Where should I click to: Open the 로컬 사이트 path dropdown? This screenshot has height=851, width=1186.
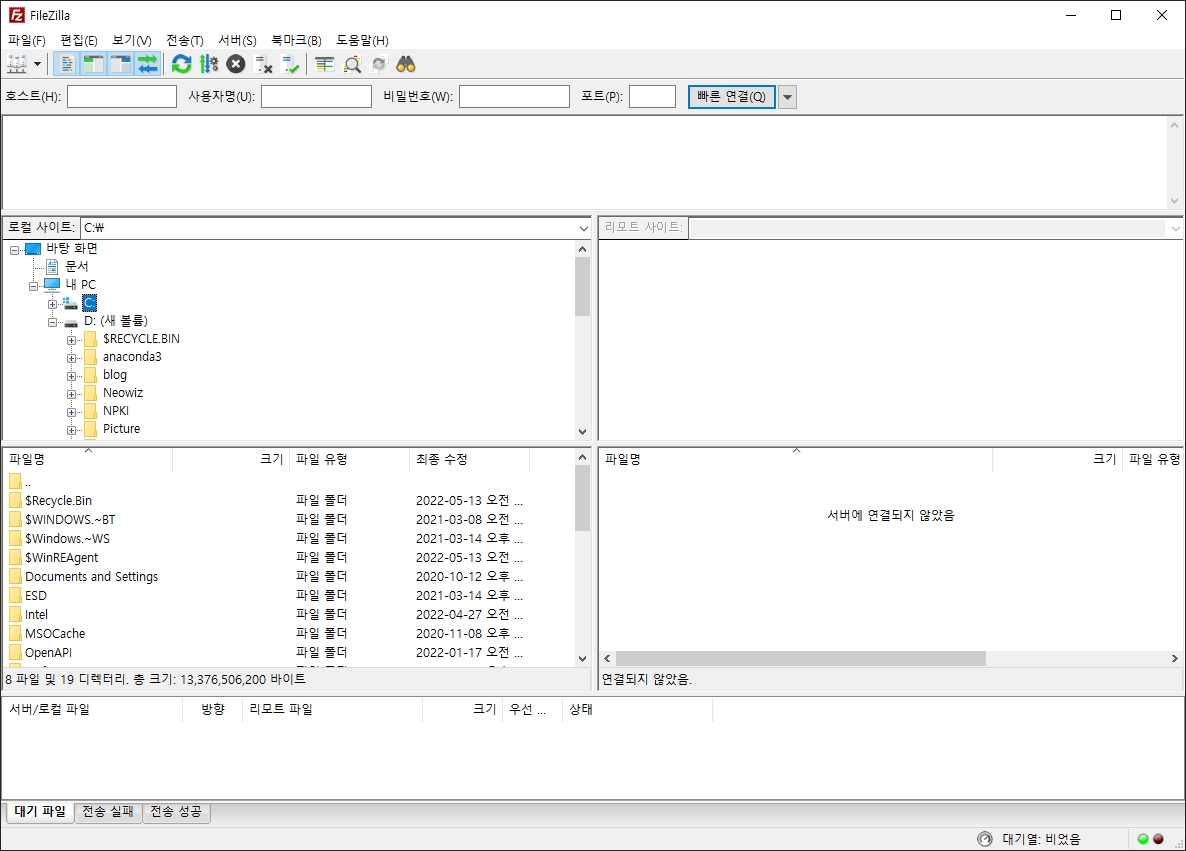(x=583, y=228)
